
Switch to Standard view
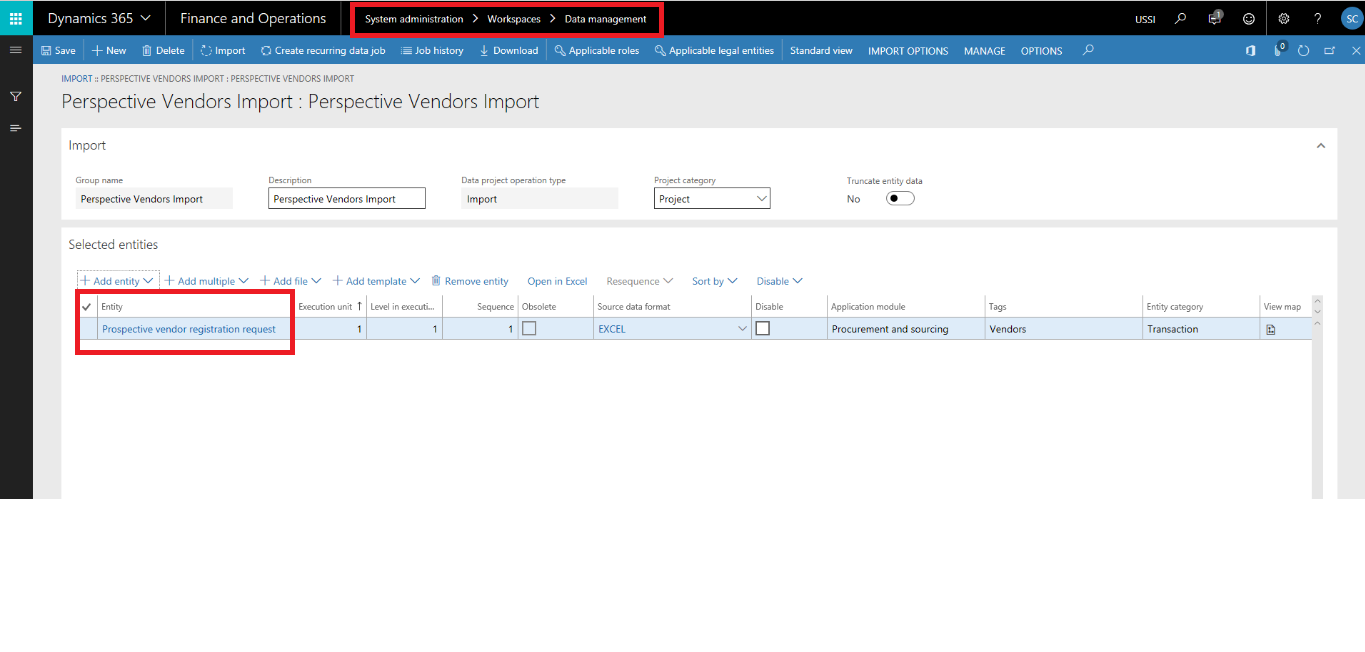click(821, 50)
